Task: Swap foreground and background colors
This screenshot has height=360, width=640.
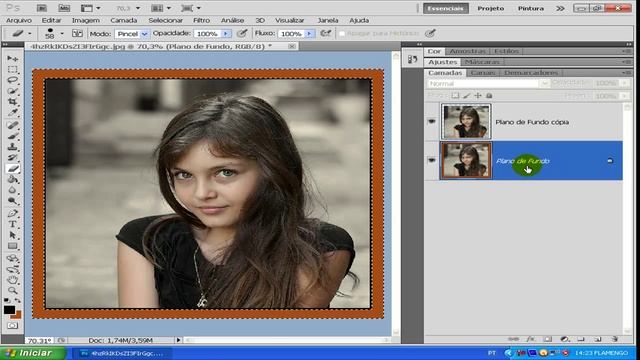Action: coord(18,300)
